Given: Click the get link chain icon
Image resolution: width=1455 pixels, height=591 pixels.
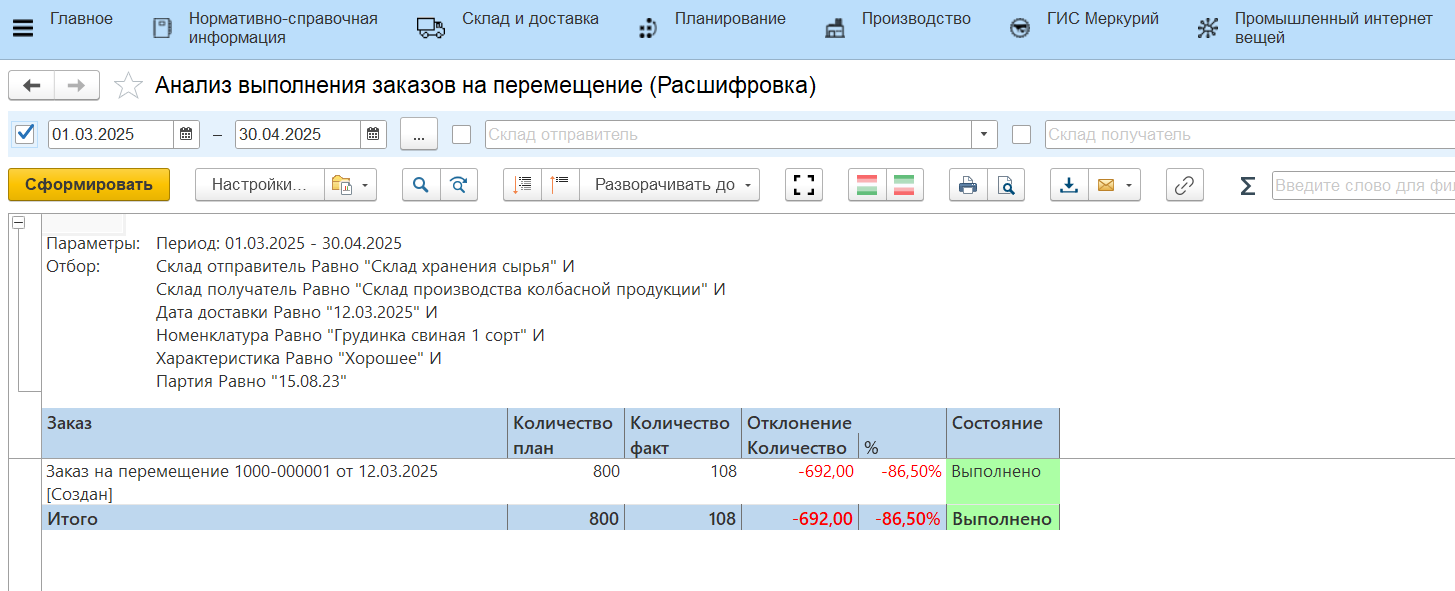Looking at the screenshot, I should 1185,185.
